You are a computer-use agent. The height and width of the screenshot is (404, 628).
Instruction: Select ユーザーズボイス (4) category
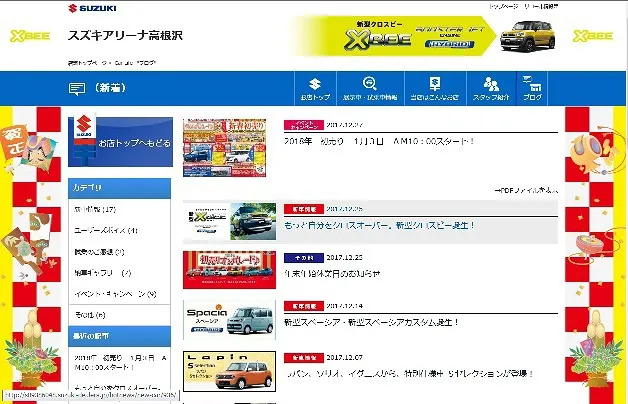[x=106, y=230]
